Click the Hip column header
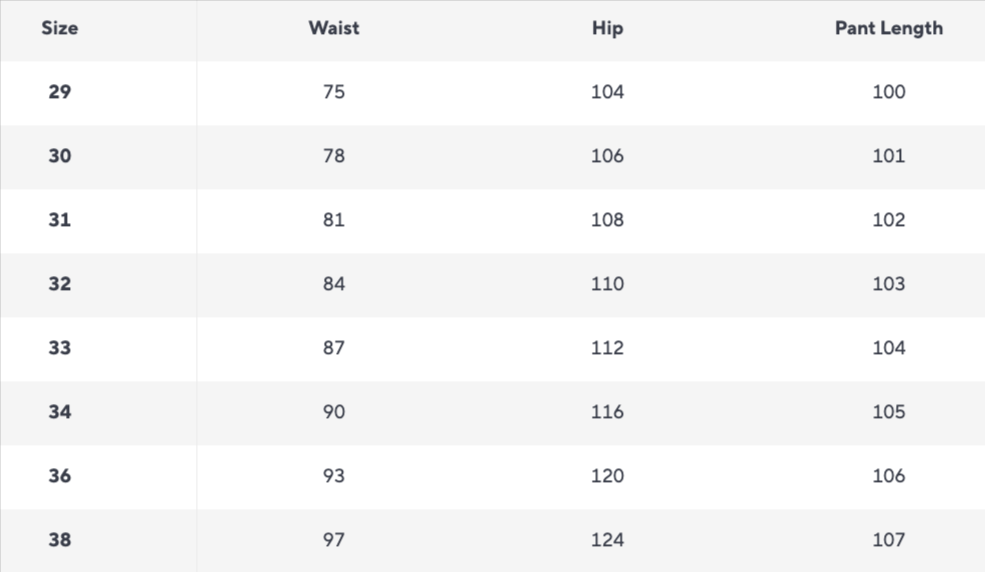This screenshot has height=572, width=985. [x=607, y=28]
